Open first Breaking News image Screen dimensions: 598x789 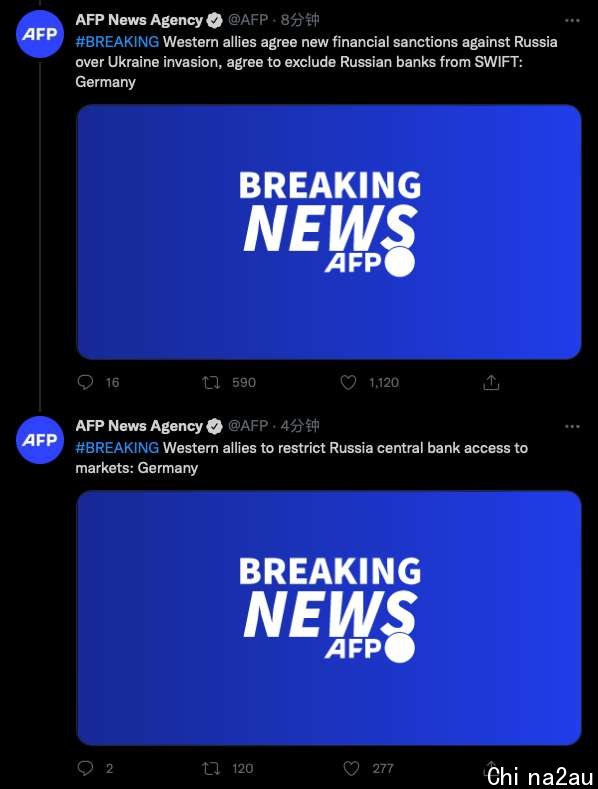click(x=329, y=232)
